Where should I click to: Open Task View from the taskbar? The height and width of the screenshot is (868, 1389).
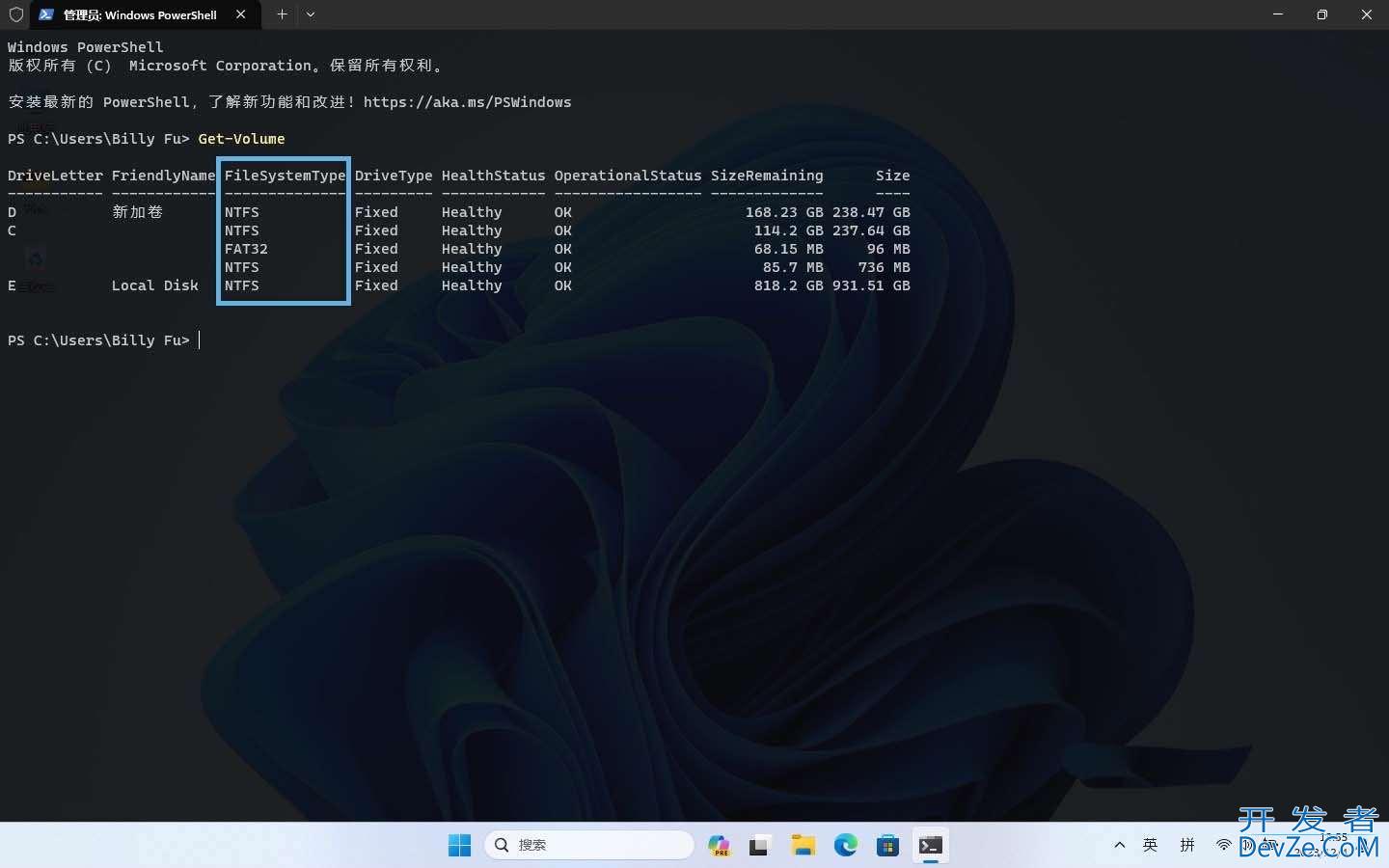(x=760, y=846)
